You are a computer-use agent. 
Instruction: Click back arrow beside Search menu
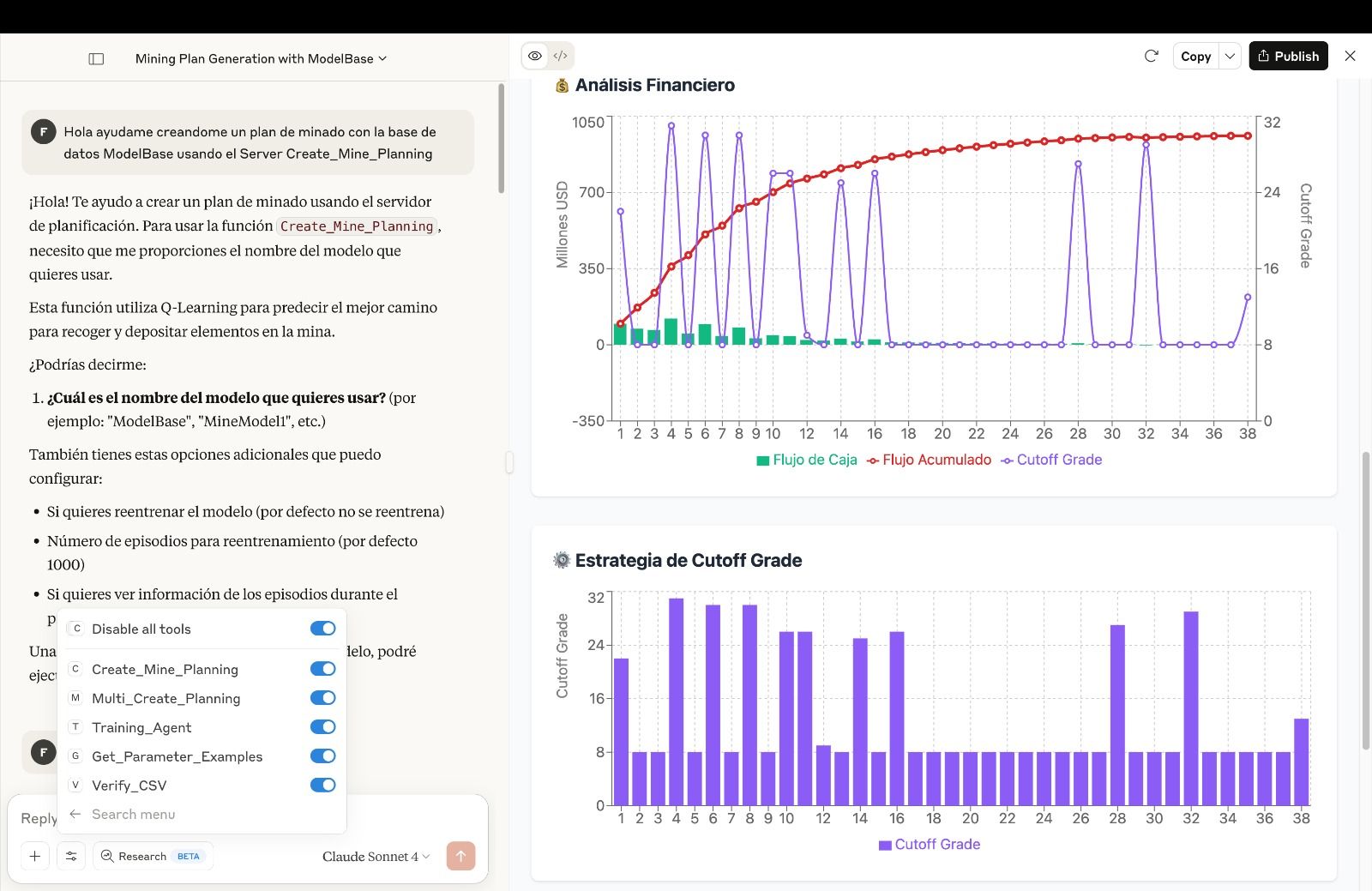click(75, 814)
